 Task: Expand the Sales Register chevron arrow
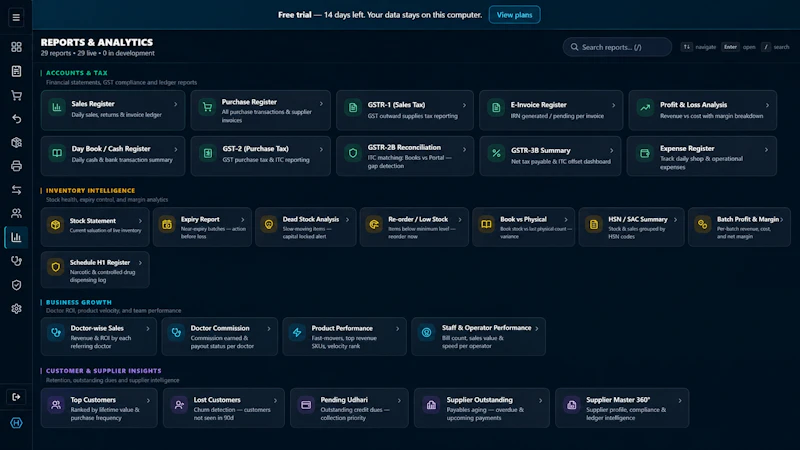[176, 104]
